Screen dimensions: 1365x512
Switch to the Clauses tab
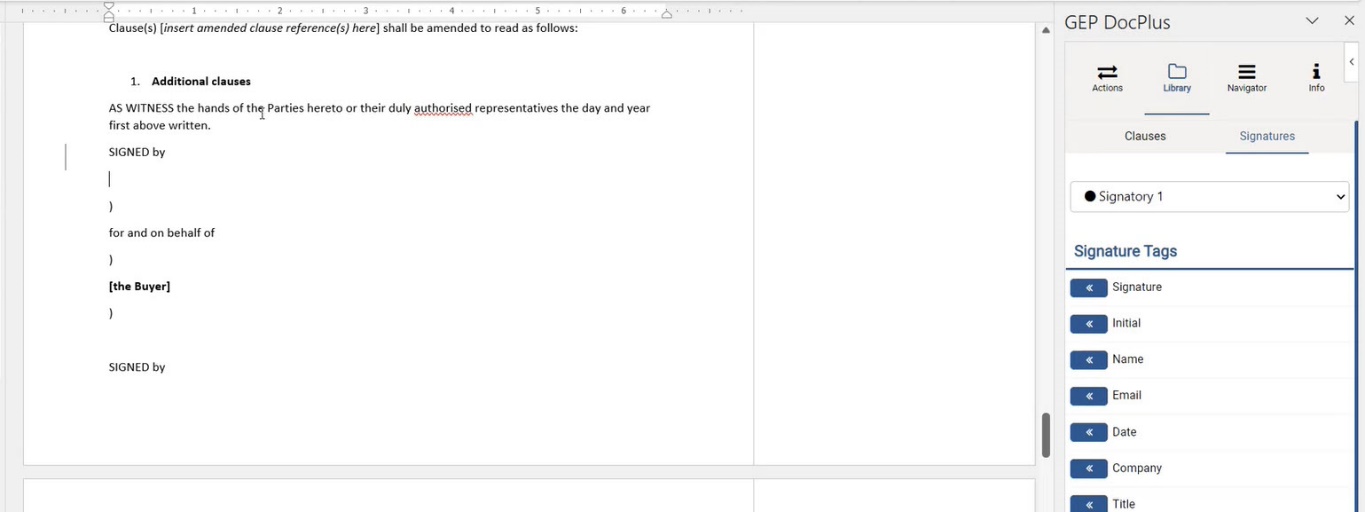tap(1145, 136)
